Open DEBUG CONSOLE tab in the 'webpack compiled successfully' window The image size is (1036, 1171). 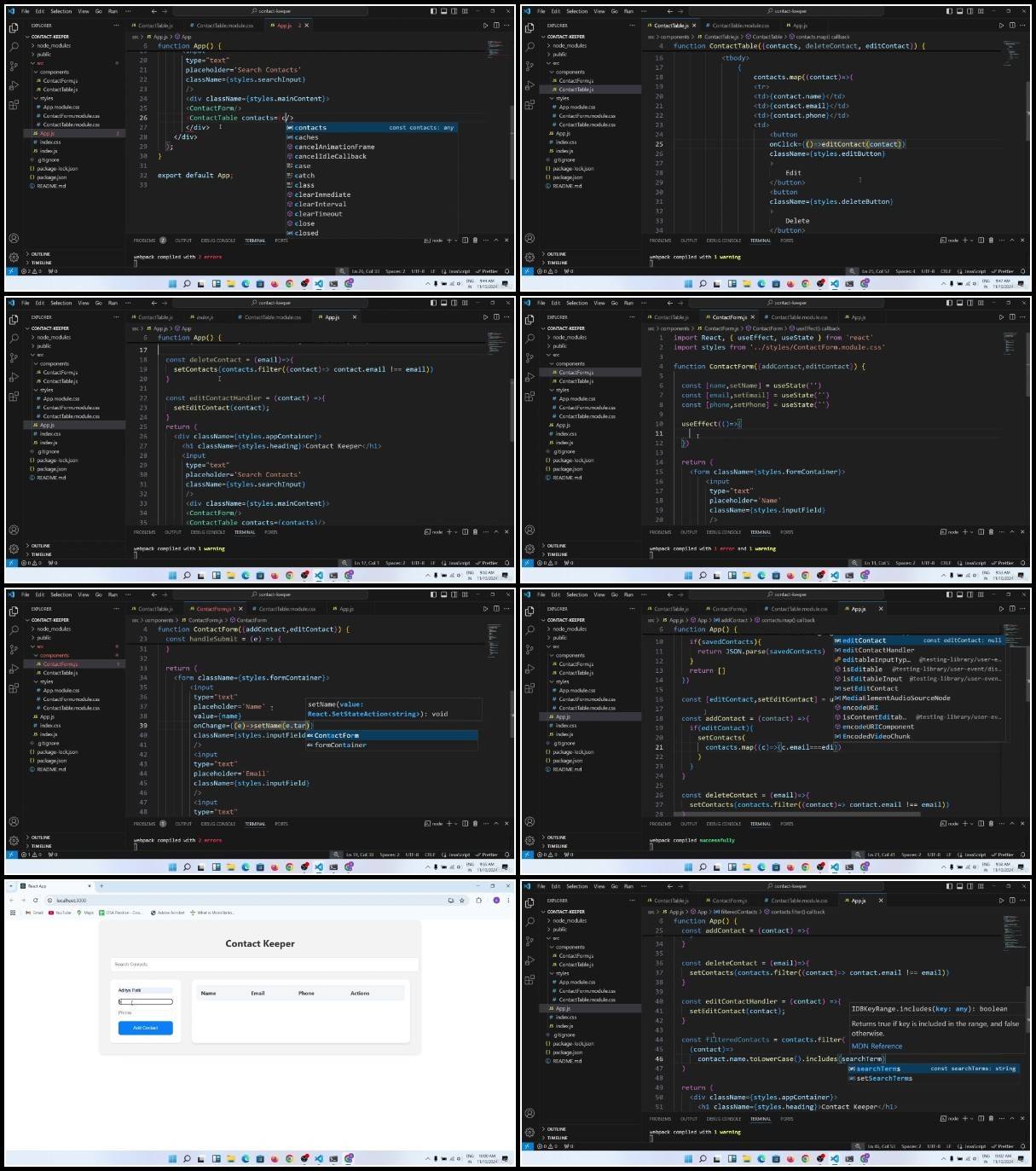click(724, 824)
